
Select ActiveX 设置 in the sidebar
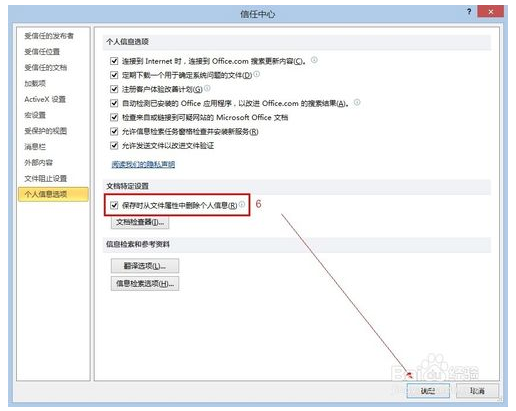[x=45, y=99]
